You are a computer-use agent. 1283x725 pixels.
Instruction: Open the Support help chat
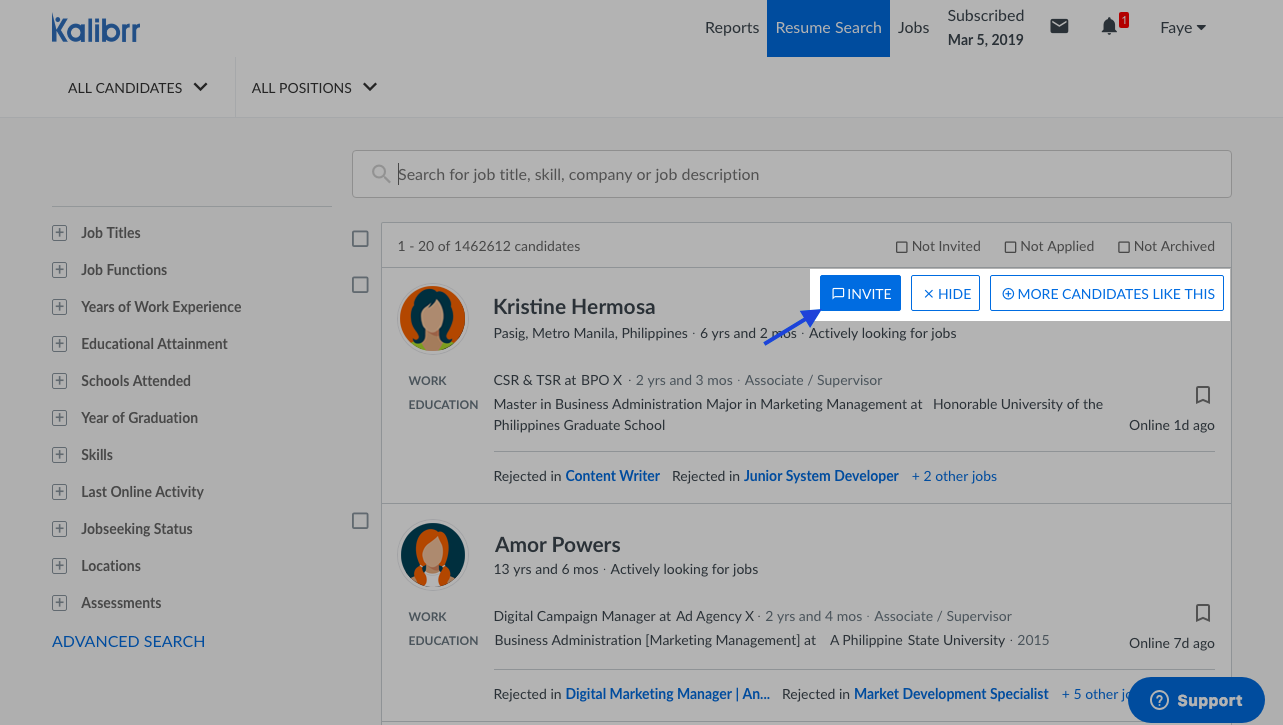[1196, 700]
